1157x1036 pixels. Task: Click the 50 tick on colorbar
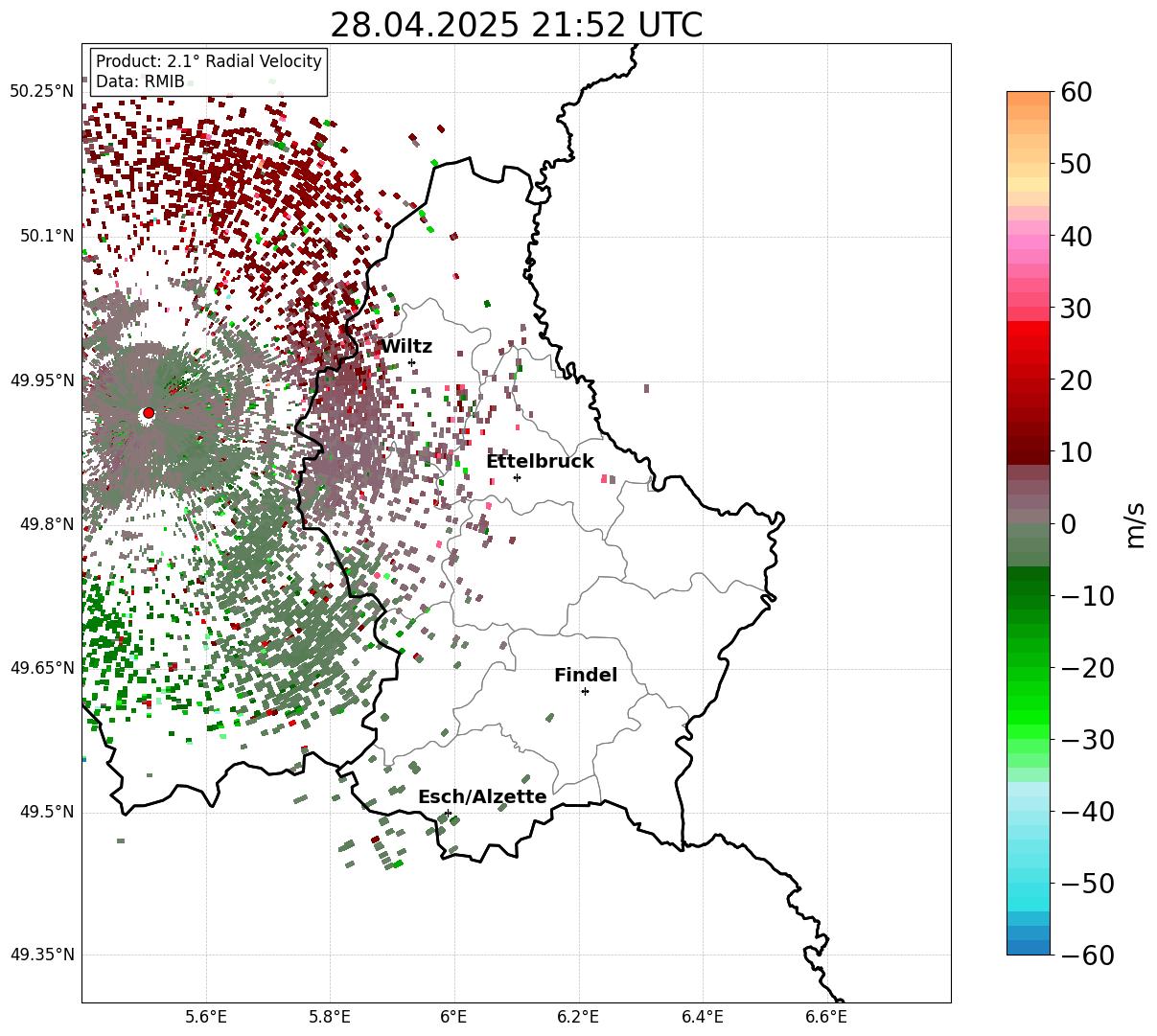[x=1078, y=164]
